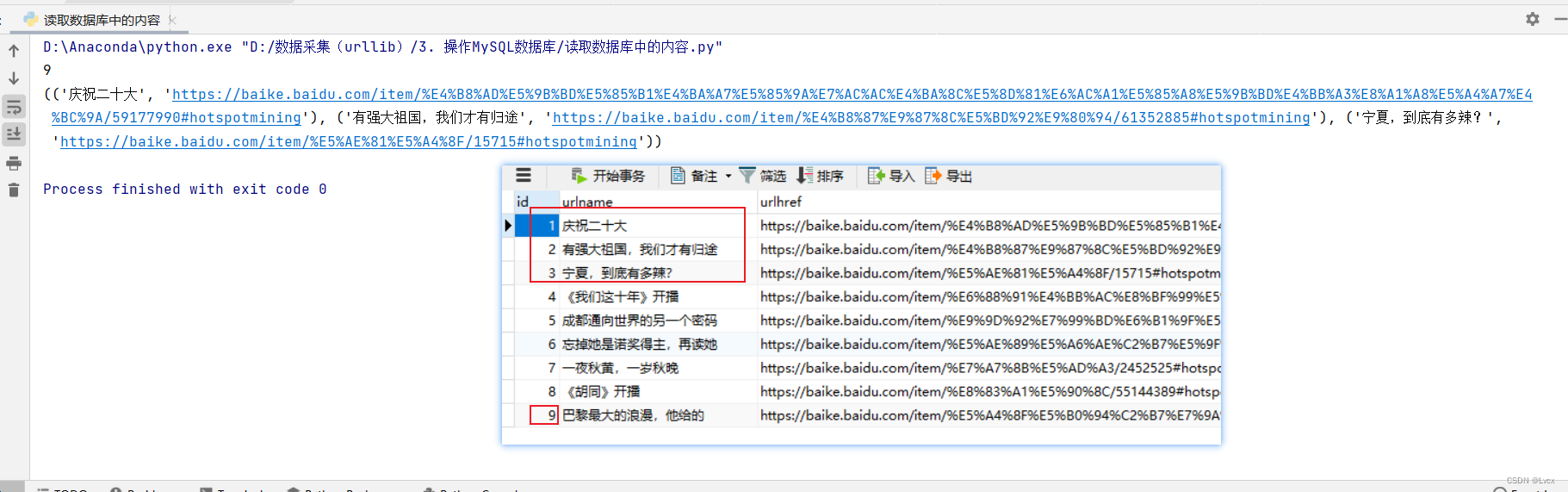Select cell 一夜秋黄，一岁秋晚
1568x492 pixels.
658,368
